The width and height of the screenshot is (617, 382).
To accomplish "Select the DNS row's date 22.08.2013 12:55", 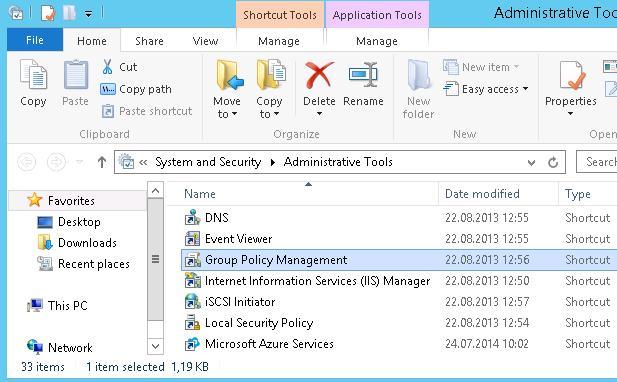I will (487, 218).
